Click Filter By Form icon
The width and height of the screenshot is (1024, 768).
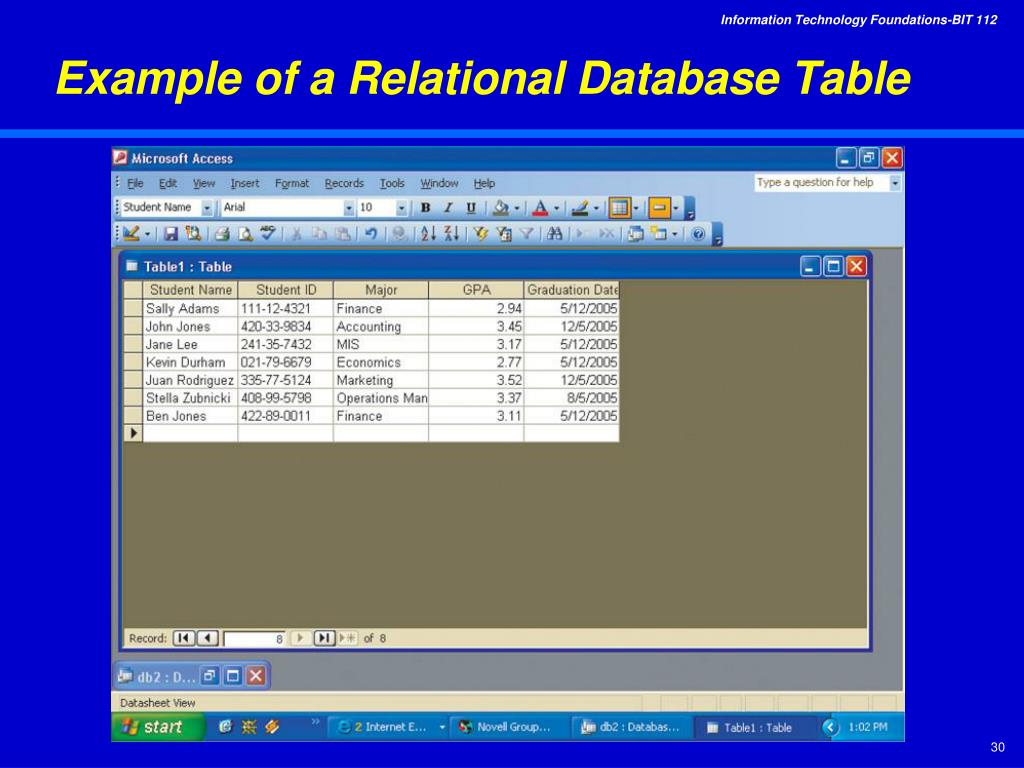pos(504,233)
